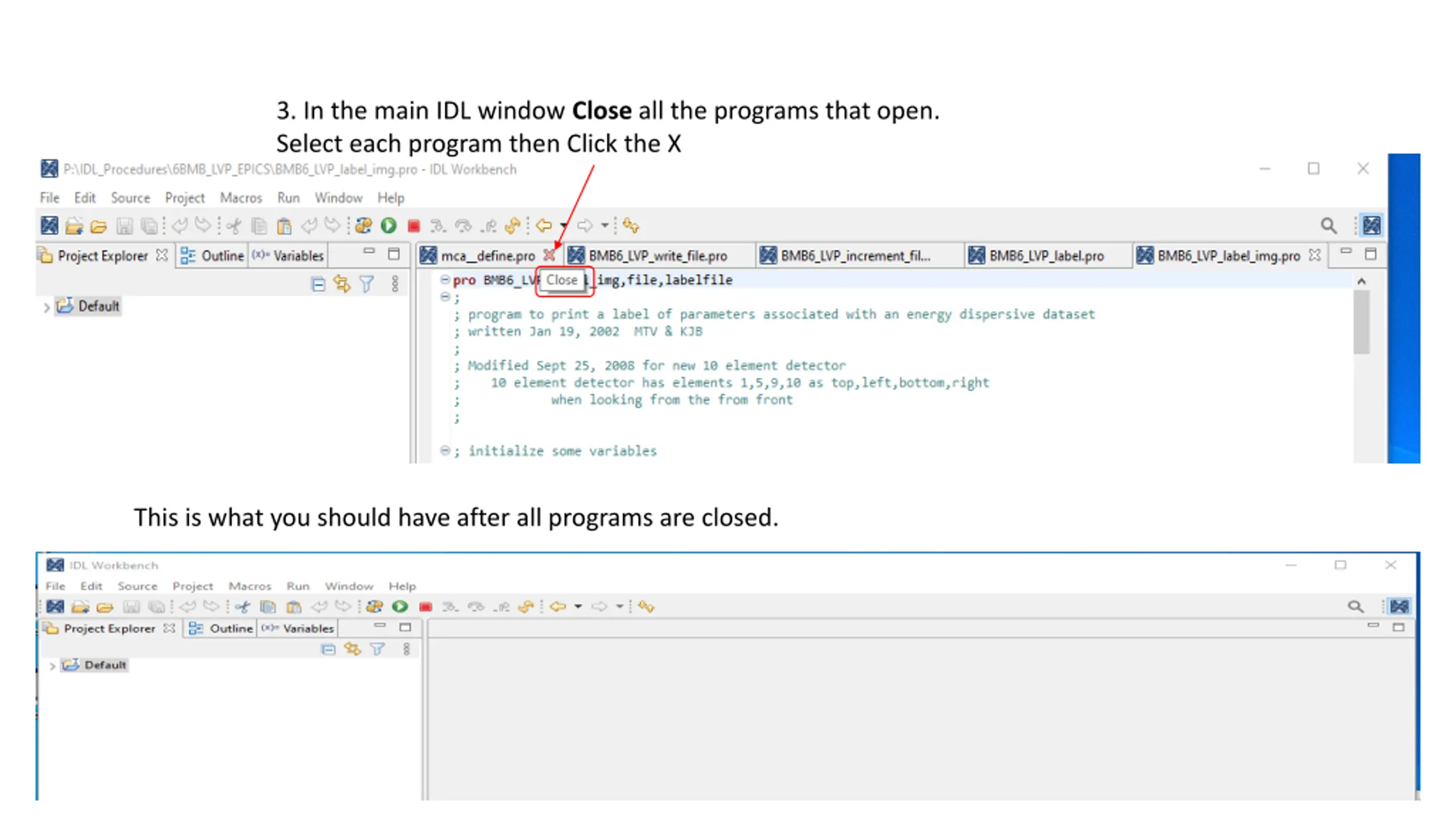Click red Stop icon in window with .pro tabs

click(413, 226)
